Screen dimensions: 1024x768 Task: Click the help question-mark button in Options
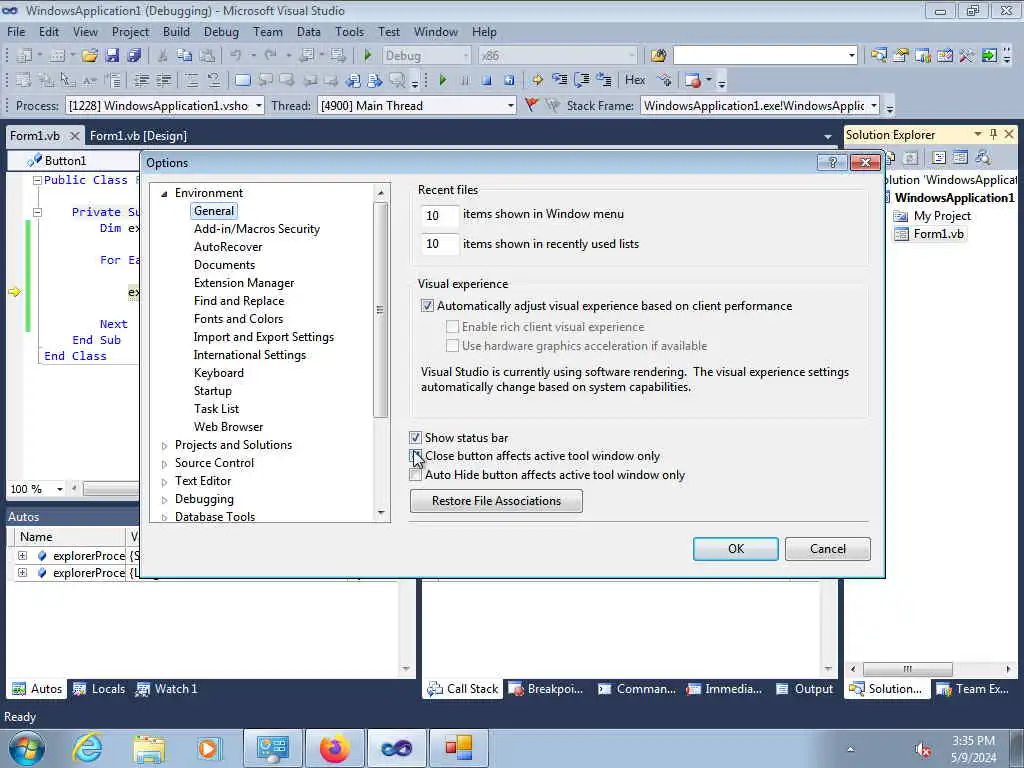point(832,162)
